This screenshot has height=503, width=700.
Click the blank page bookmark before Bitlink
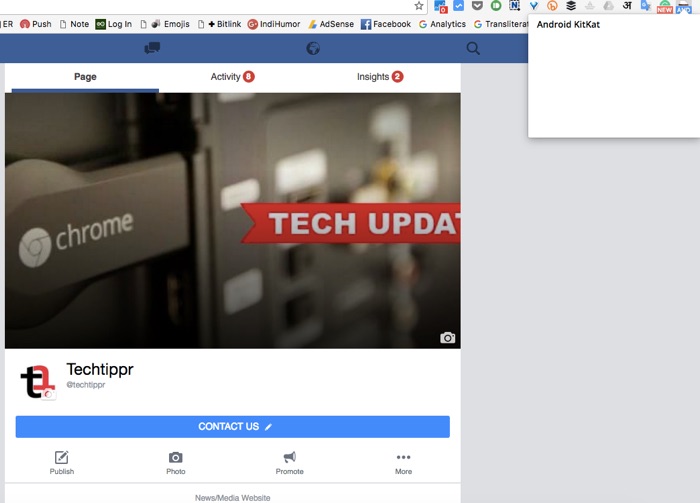click(201, 24)
